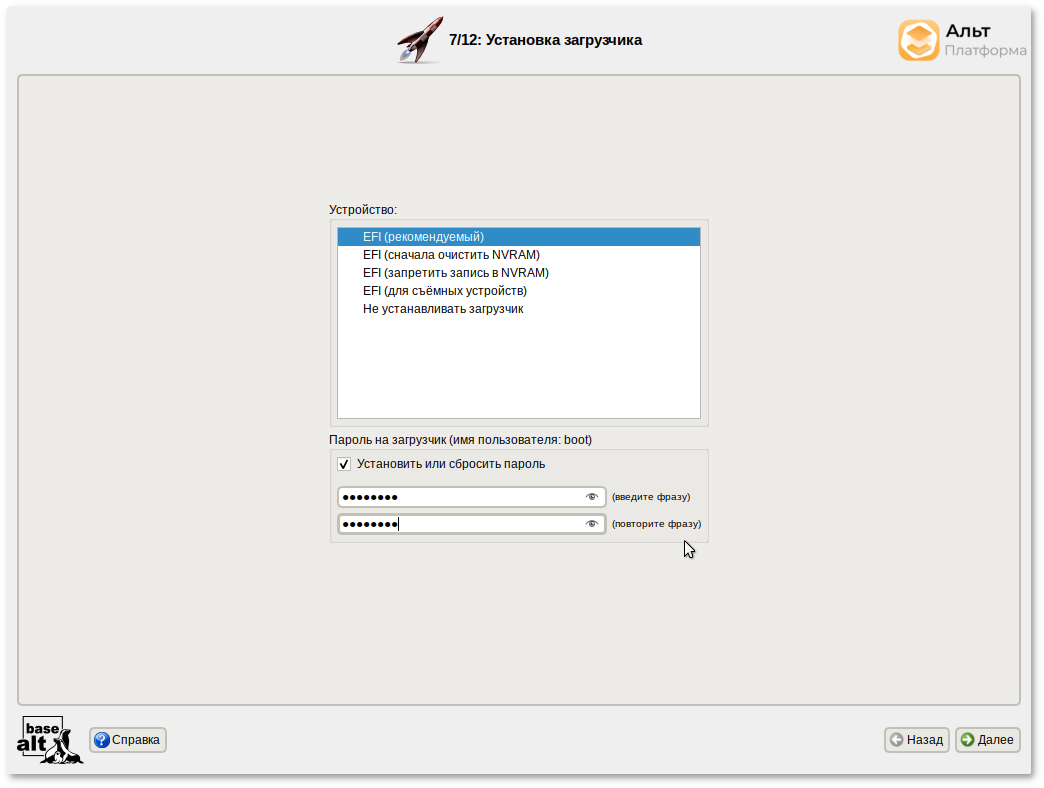Click the '(повторите фразу)' hint text
This screenshot has height=788, width=1044.
tap(656, 524)
